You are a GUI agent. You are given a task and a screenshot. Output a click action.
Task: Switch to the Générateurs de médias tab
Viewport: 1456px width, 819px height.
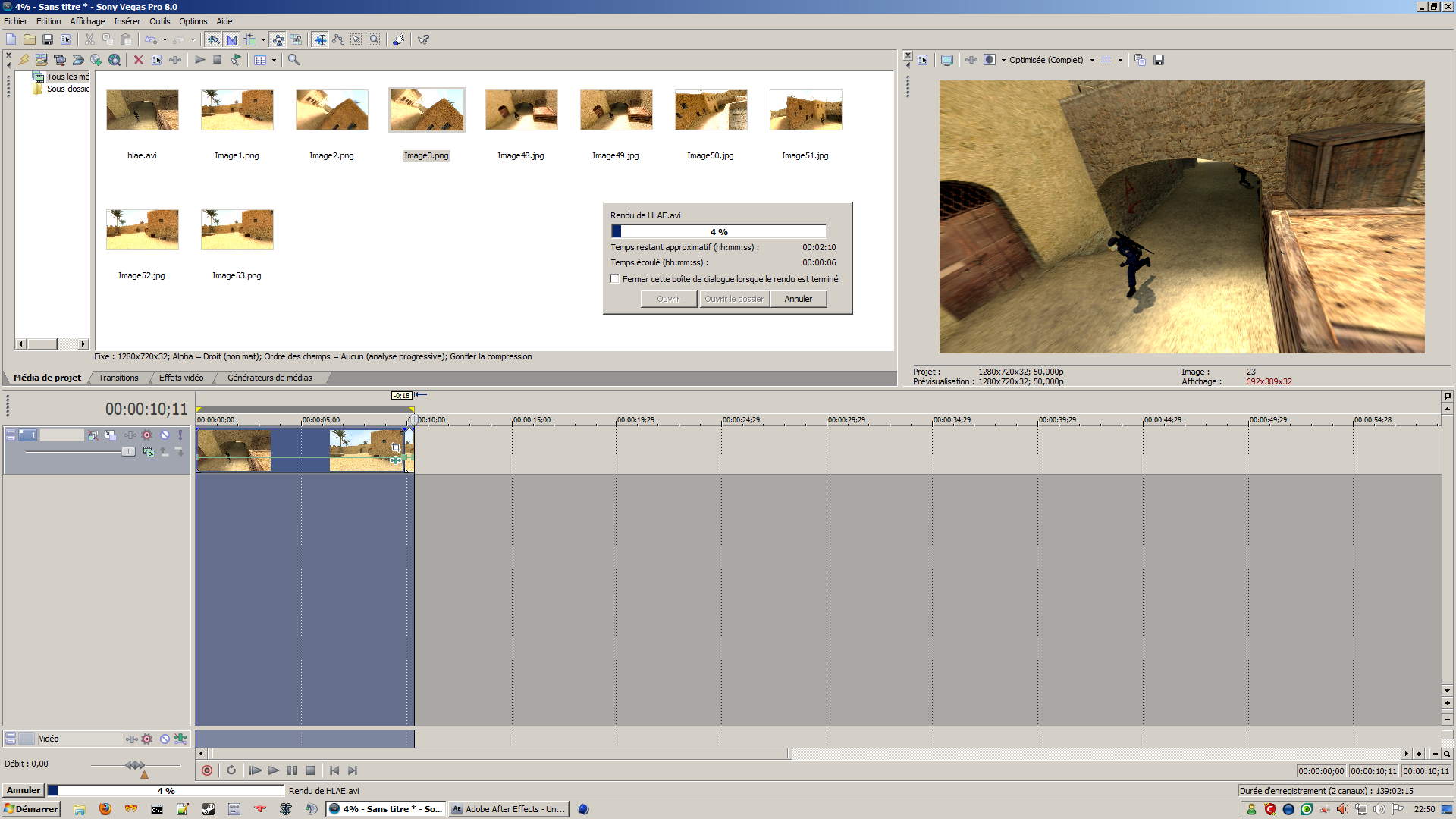(x=269, y=378)
